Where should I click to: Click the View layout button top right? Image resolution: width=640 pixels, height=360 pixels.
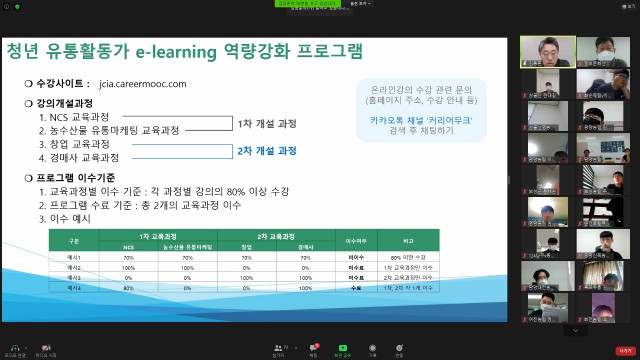(x=629, y=7)
